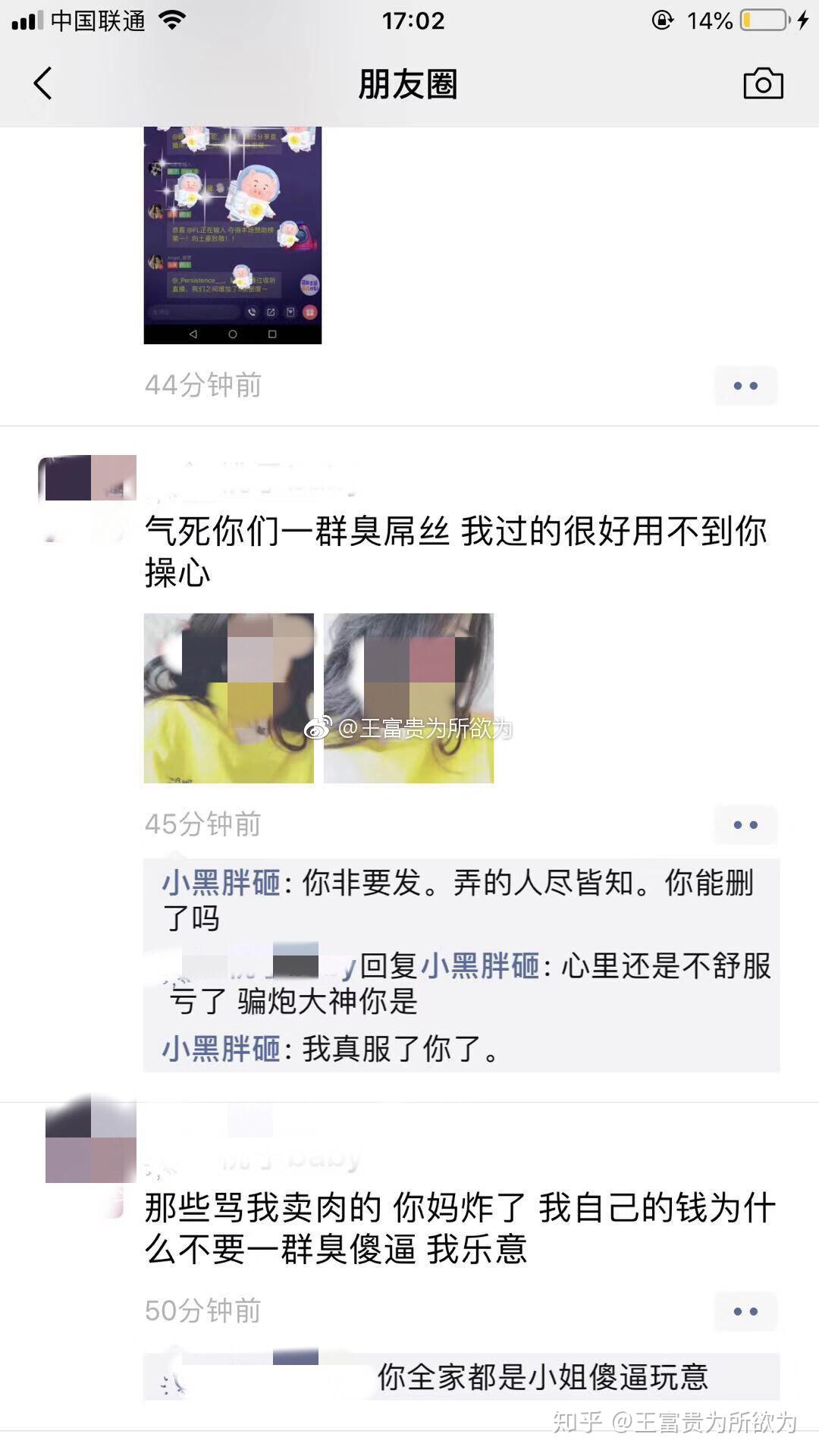
Task: Open the second yellow shirt photo
Action: (x=409, y=698)
